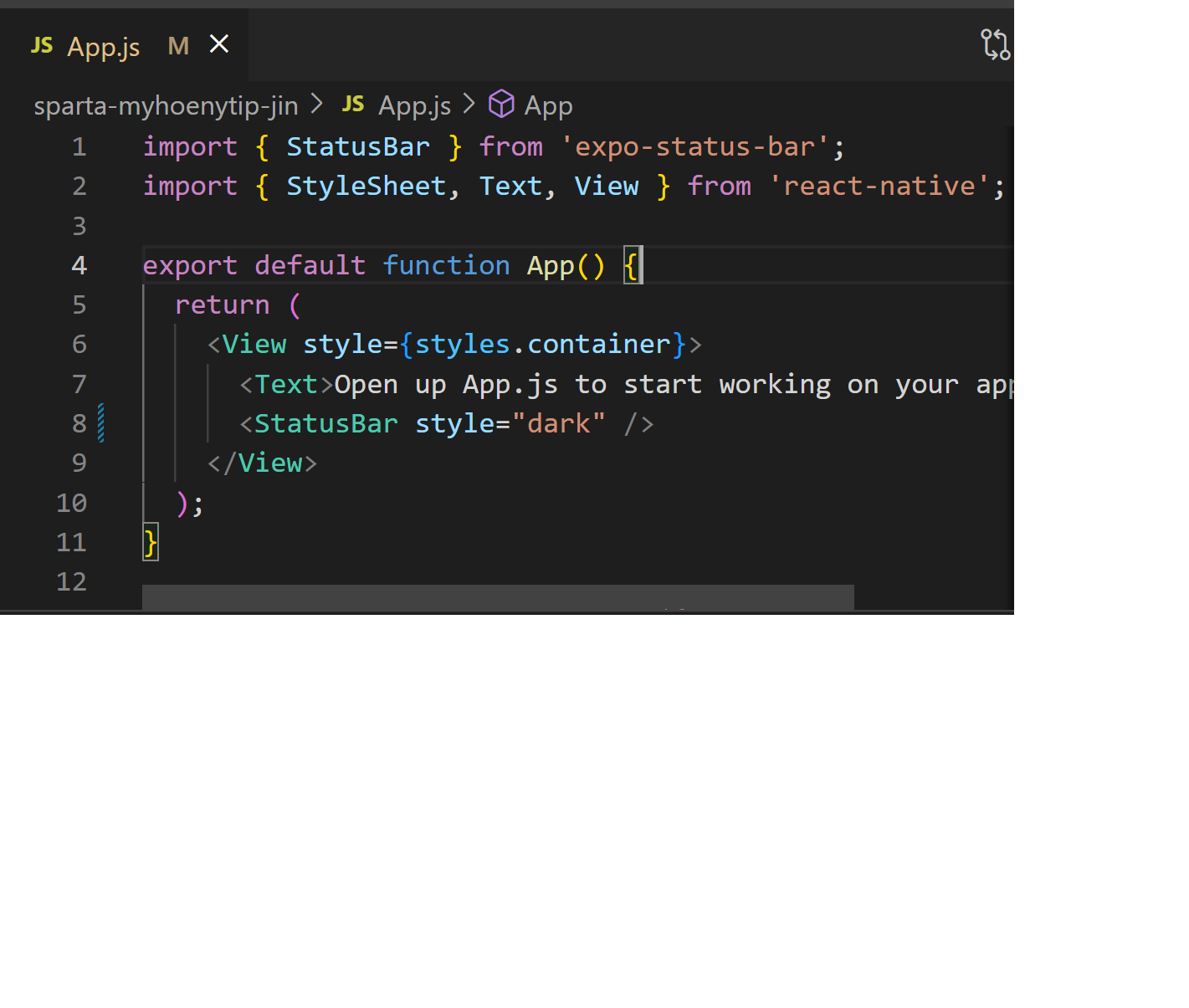Click the closing </View> tag
The image size is (1189, 1008).
coord(262,463)
